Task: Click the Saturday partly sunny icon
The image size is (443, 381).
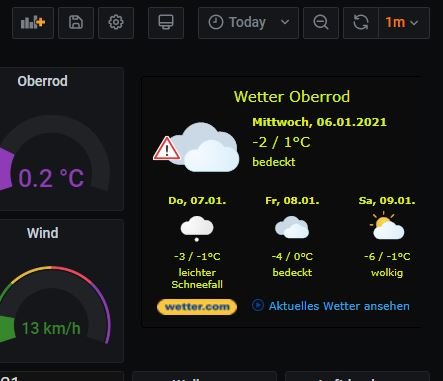Action: pos(387,225)
